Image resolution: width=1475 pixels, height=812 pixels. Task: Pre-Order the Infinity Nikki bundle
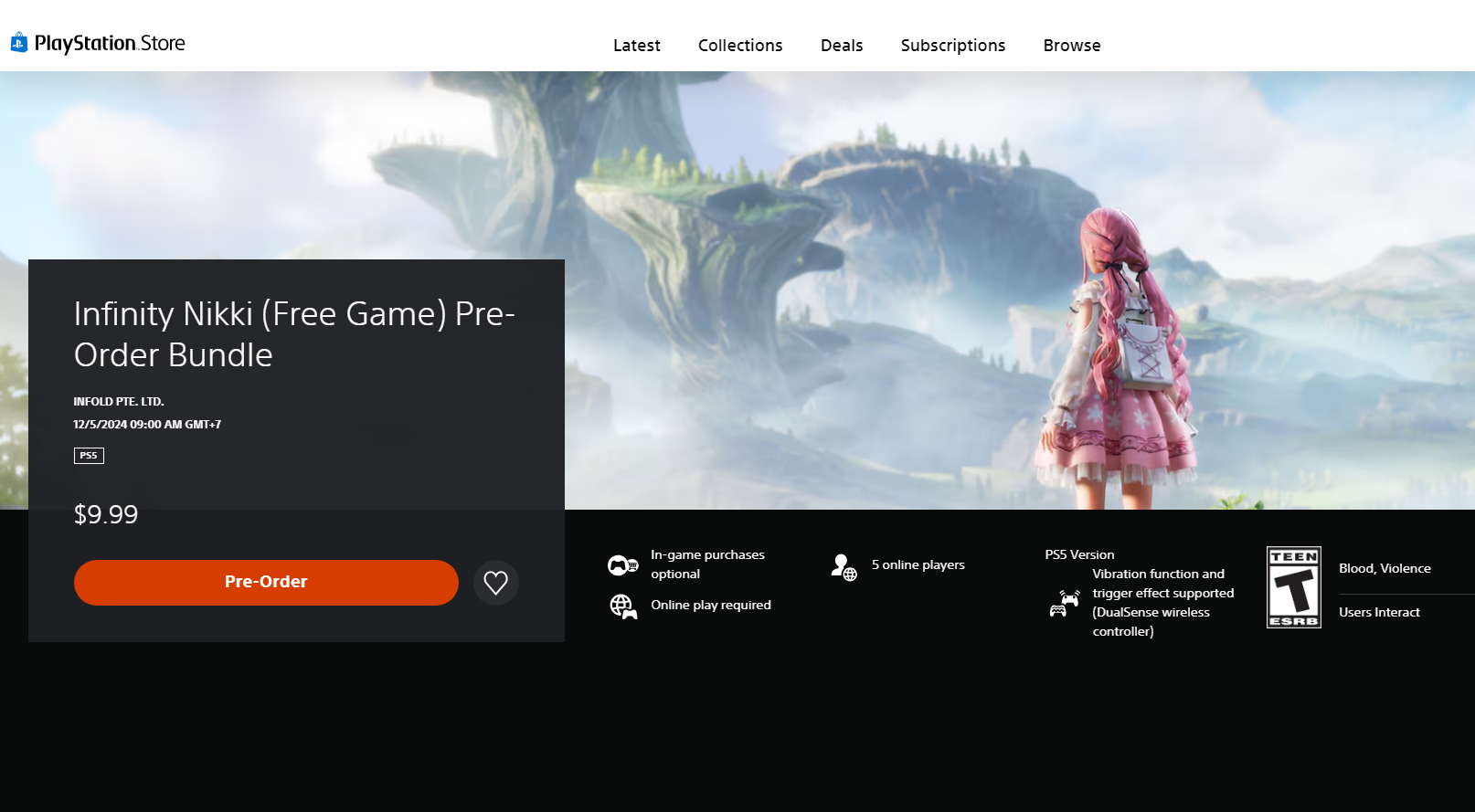click(266, 583)
